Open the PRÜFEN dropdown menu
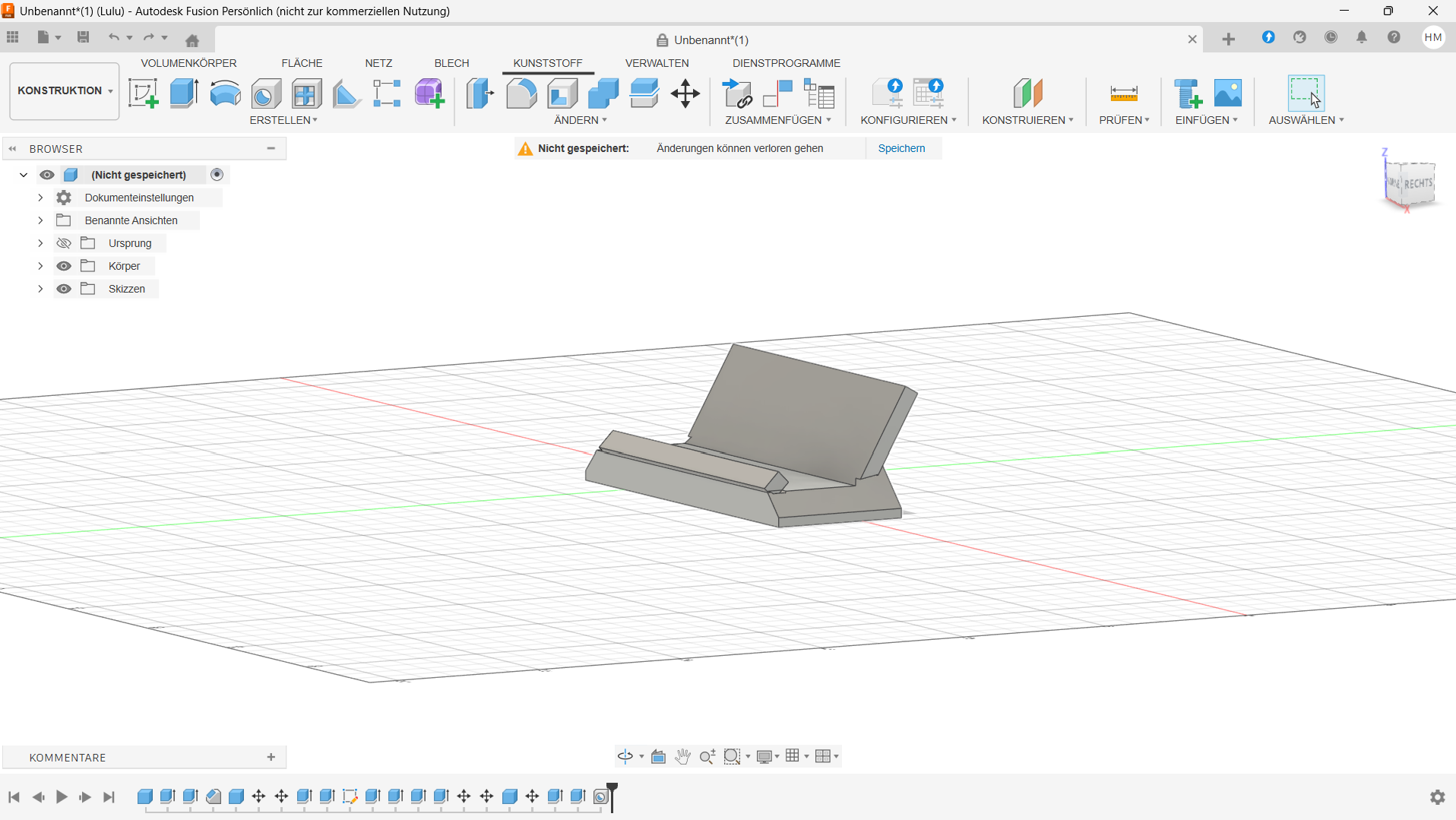The width and height of the screenshot is (1456, 820). 1124,120
